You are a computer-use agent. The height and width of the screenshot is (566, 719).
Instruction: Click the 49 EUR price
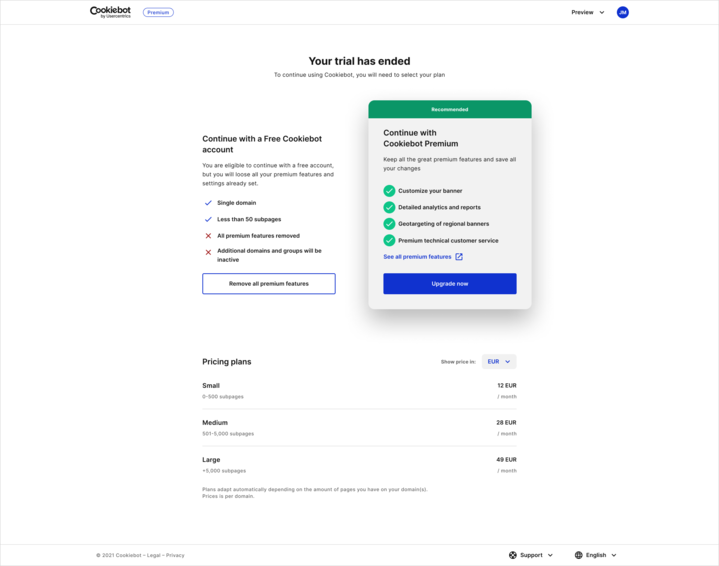pos(506,460)
